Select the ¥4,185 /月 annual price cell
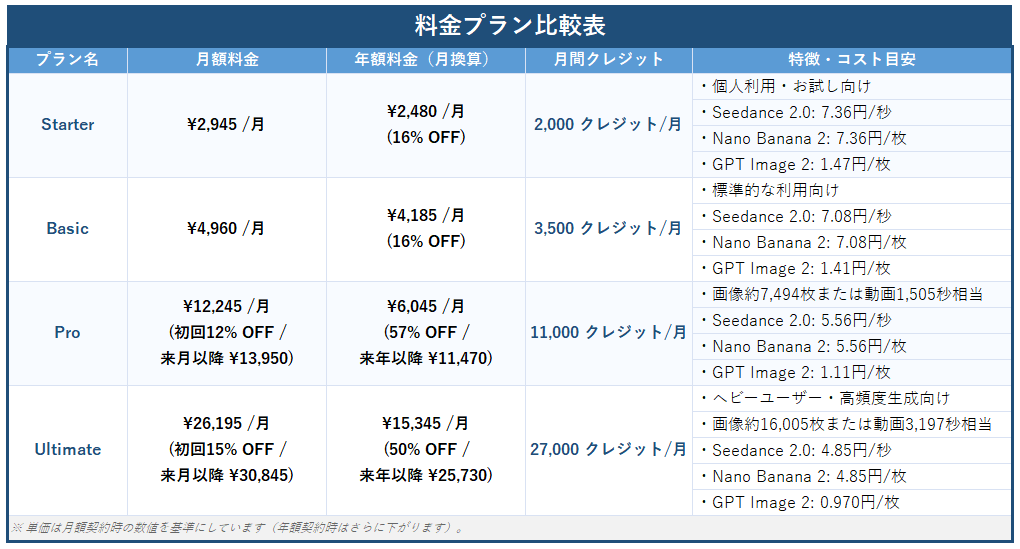This screenshot has height=549, width=1020. point(426,229)
